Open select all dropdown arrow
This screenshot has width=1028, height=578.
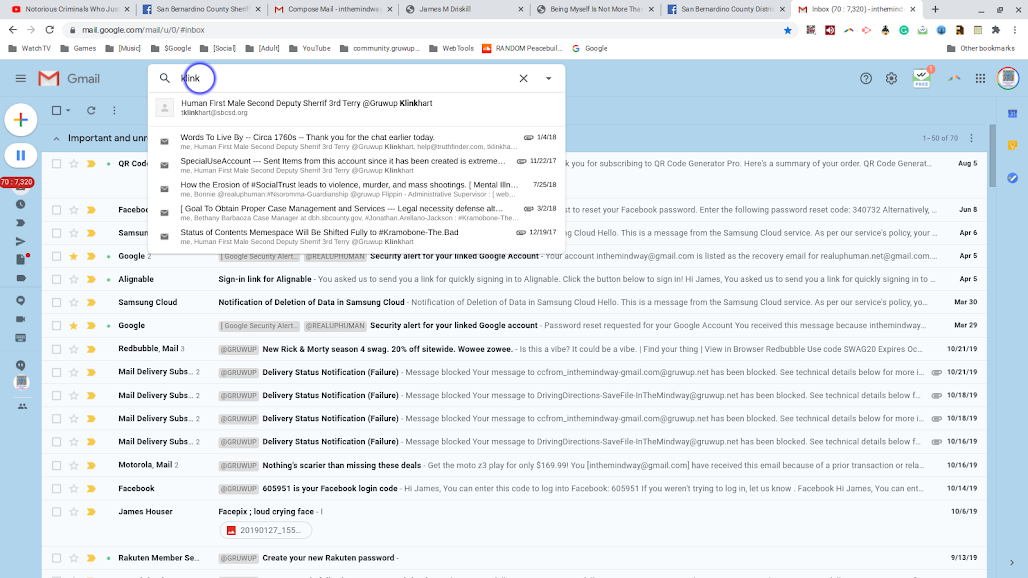click(x=68, y=111)
